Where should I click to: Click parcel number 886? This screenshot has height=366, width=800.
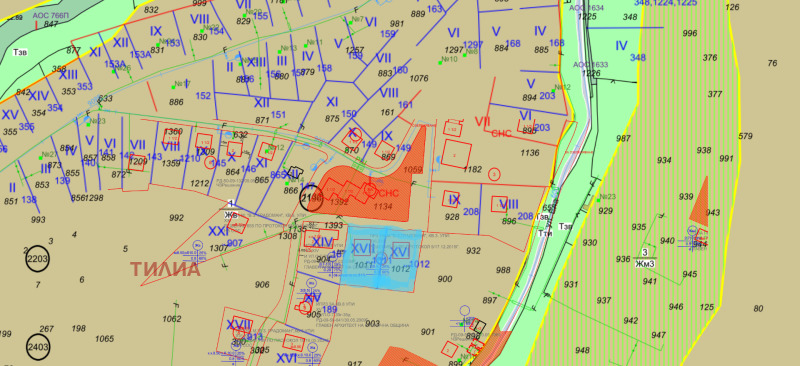click(176, 102)
